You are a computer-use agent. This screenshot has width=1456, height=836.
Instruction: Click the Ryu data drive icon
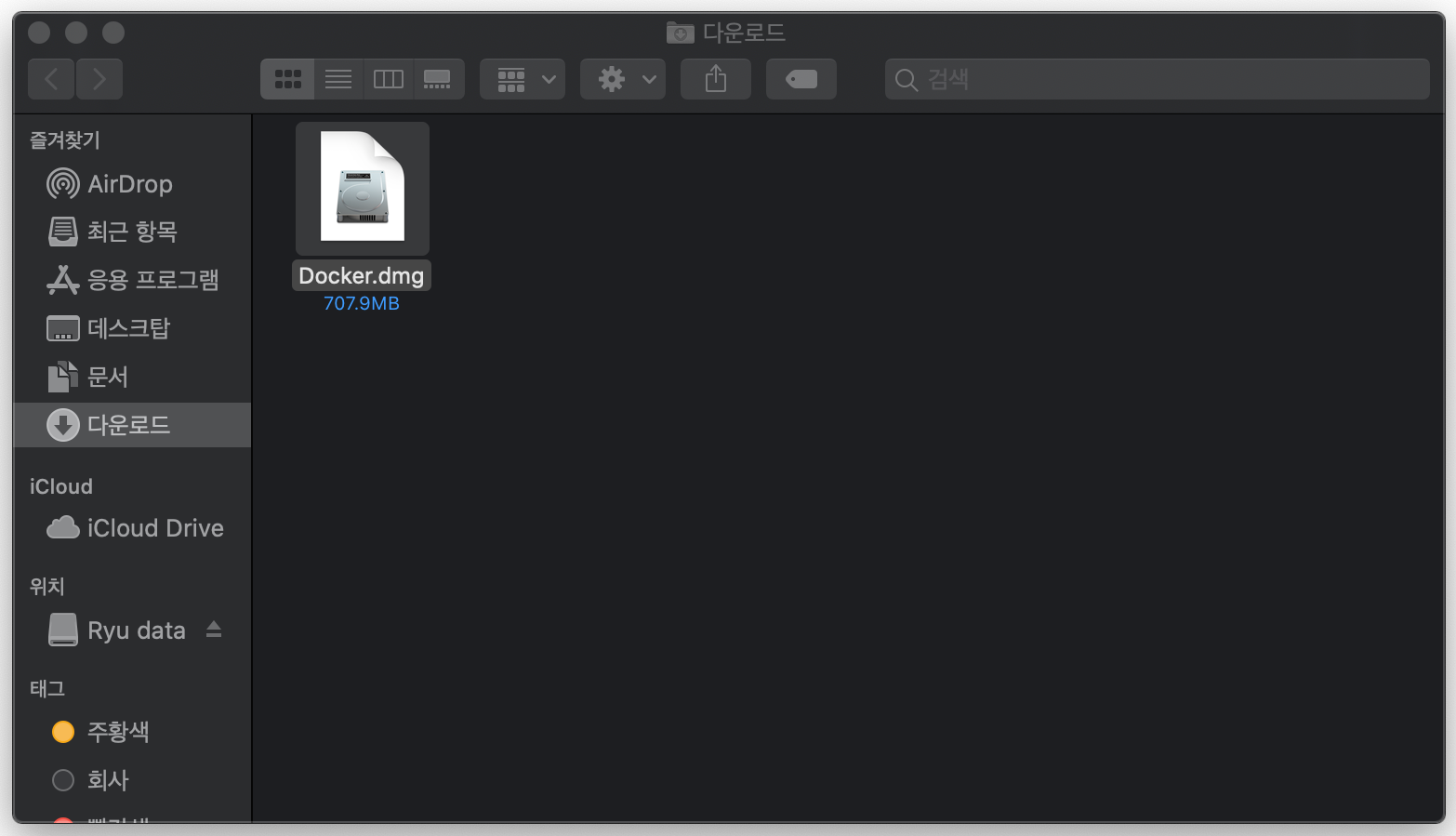pos(62,630)
